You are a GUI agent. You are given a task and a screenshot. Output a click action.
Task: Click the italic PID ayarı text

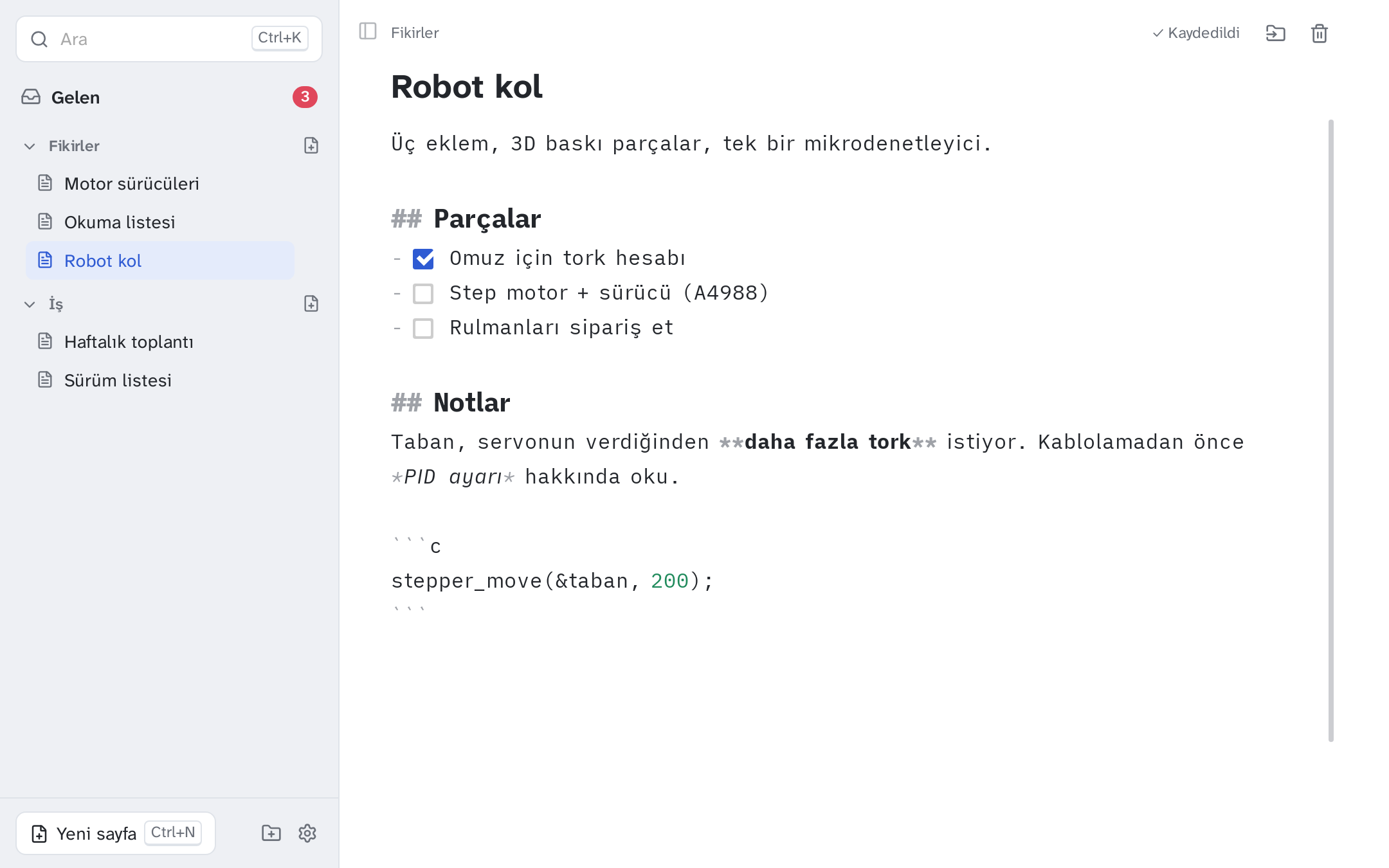(x=453, y=477)
